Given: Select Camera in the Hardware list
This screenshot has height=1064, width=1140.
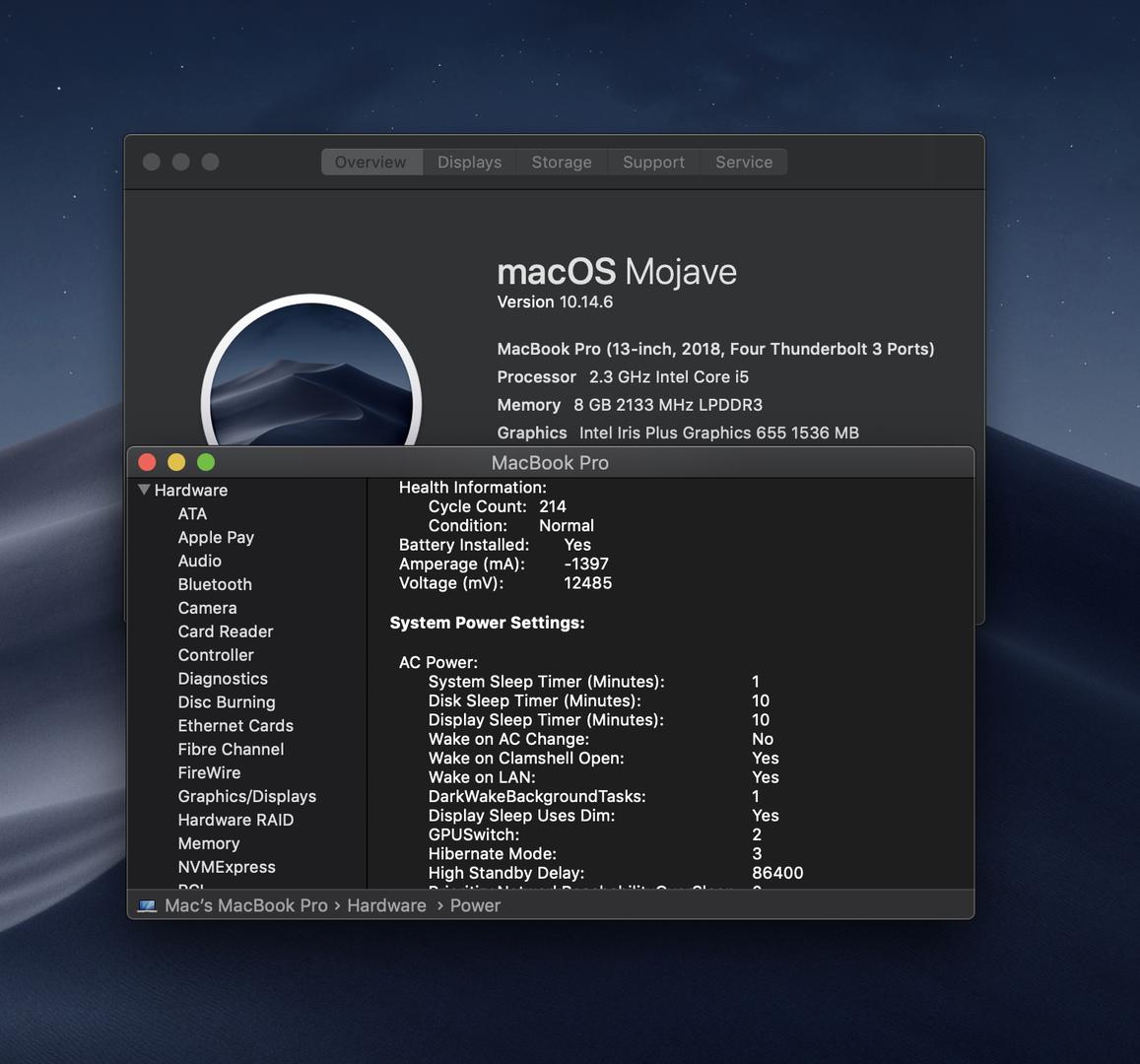Looking at the screenshot, I should click(x=207, y=608).
